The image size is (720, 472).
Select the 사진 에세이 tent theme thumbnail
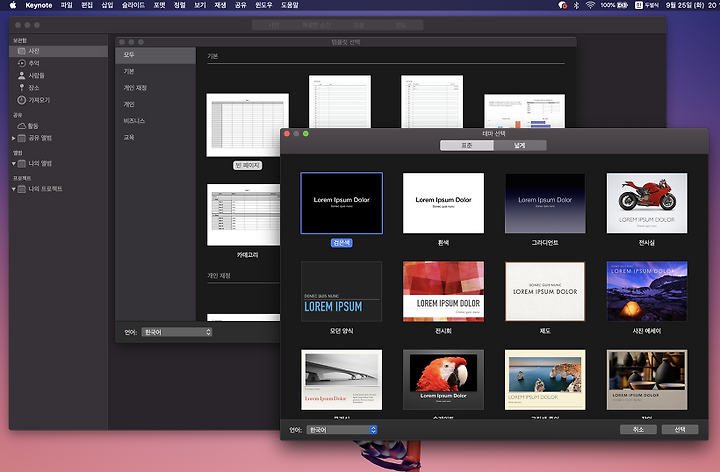(x=647, y=291)
